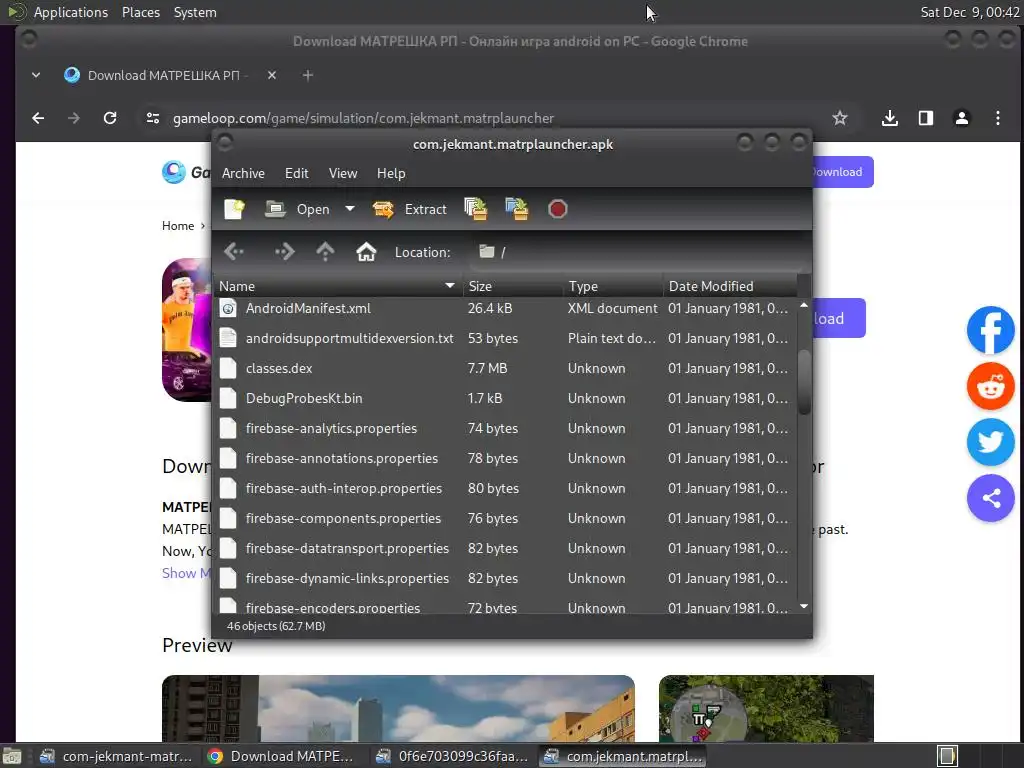Open Chrome profile icon
The image size is (1024, 768).
coord(961,118)
